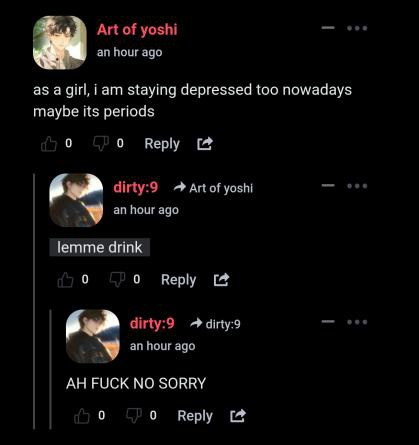Reply to the 'lemme drink' comment
Screen dimensions: 419x445
[179, 280]
